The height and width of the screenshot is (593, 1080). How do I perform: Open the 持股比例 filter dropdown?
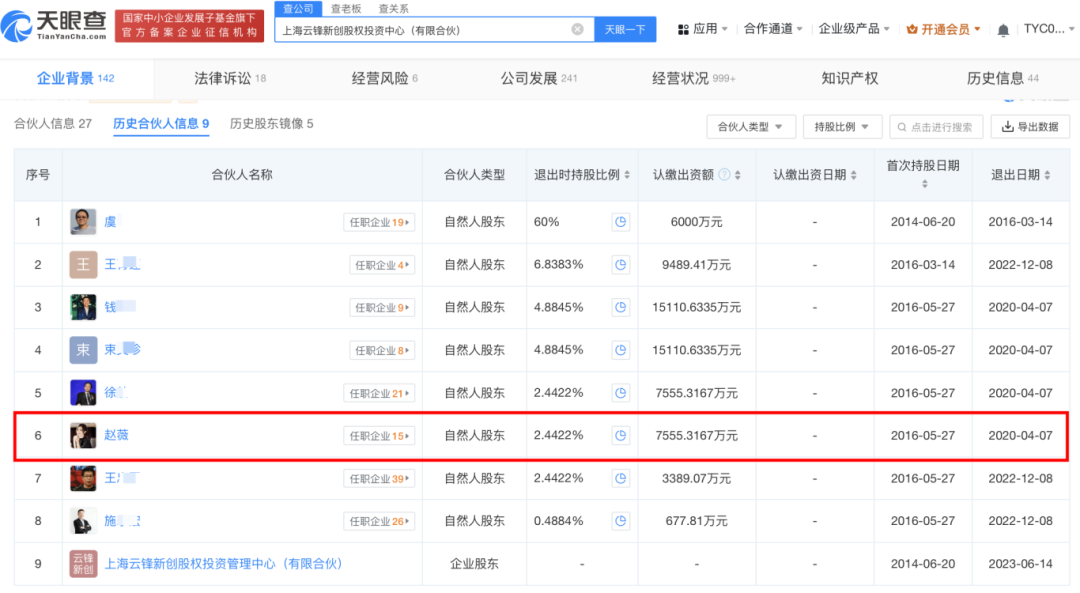click(842, 127)
